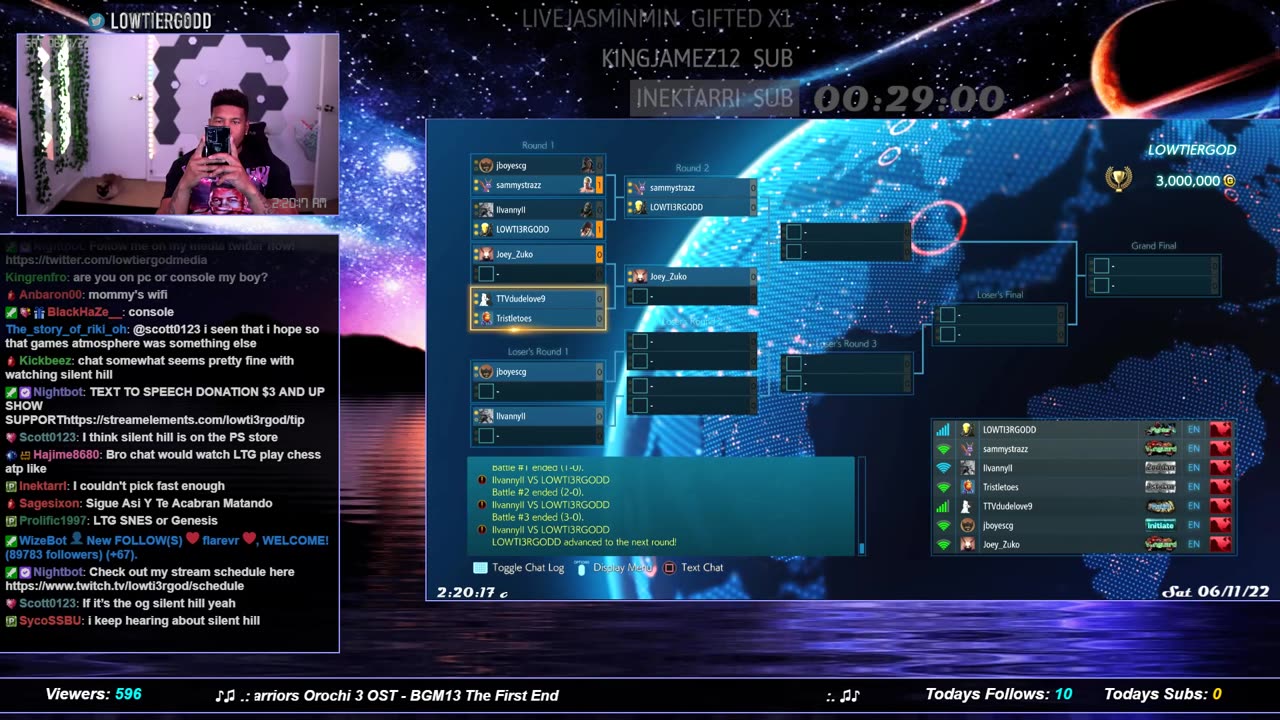Click TTVdudelove9's avatar in the highlighted match
Screen dimensions: 1280x720
point(485,299)
